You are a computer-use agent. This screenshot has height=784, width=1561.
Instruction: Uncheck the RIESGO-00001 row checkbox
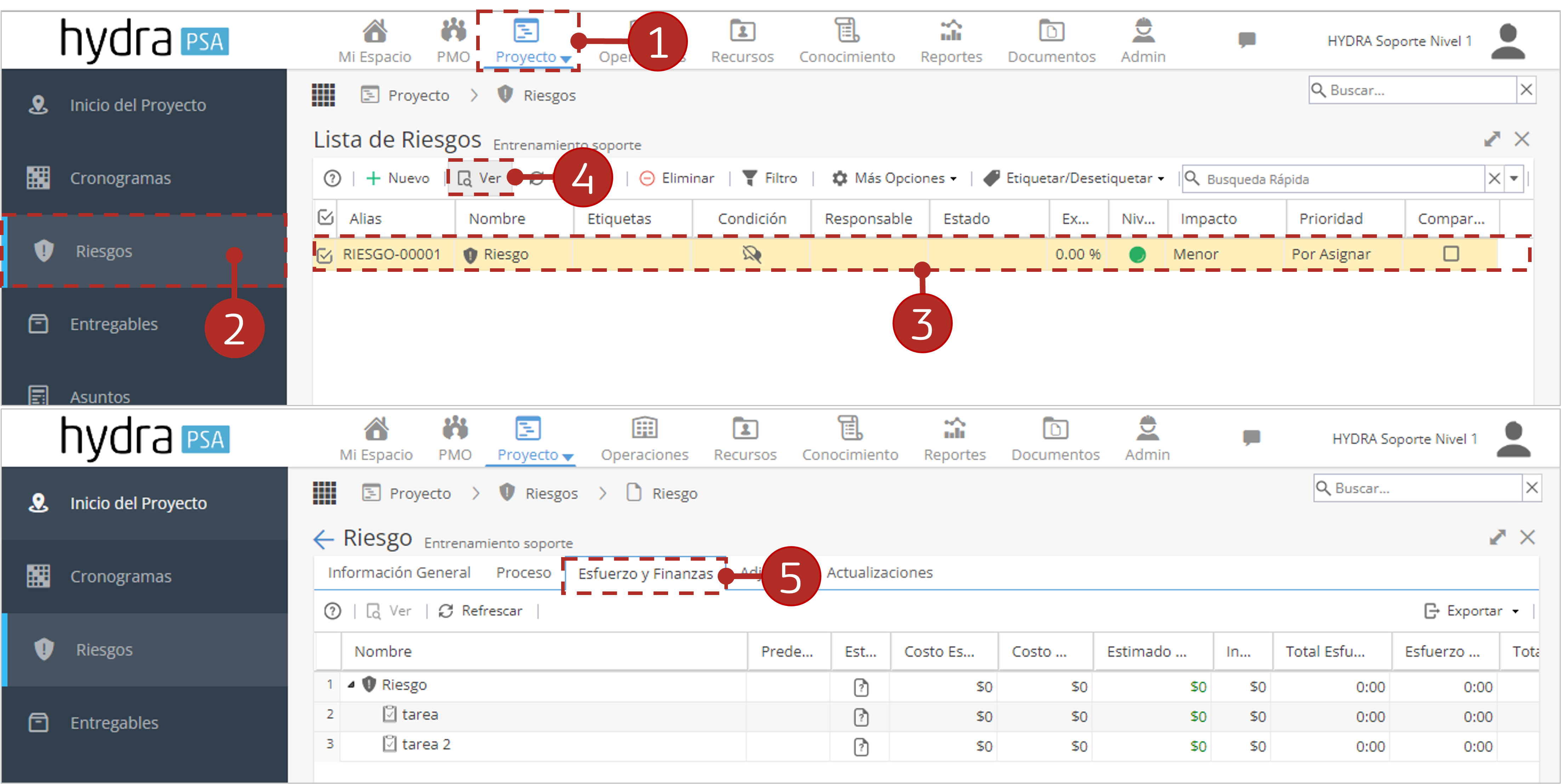point(325,254)
